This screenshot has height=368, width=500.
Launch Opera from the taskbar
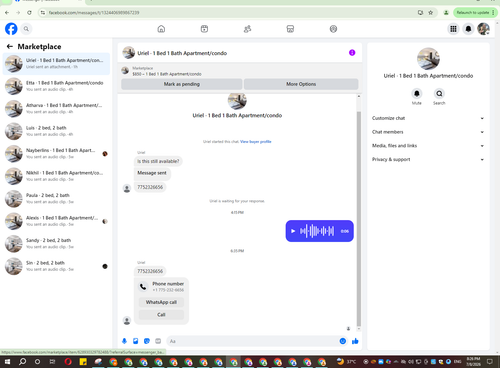[x=68, y=362]
